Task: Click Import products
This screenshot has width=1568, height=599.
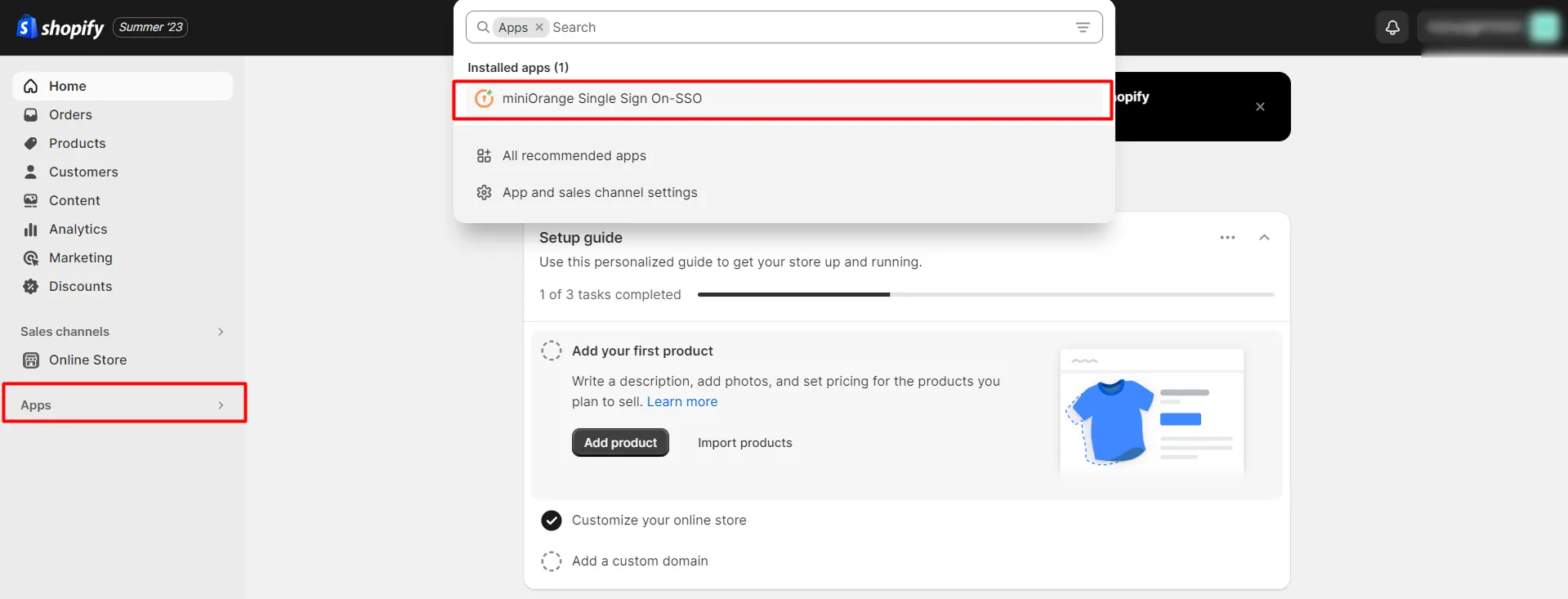Action: point(745,442)
